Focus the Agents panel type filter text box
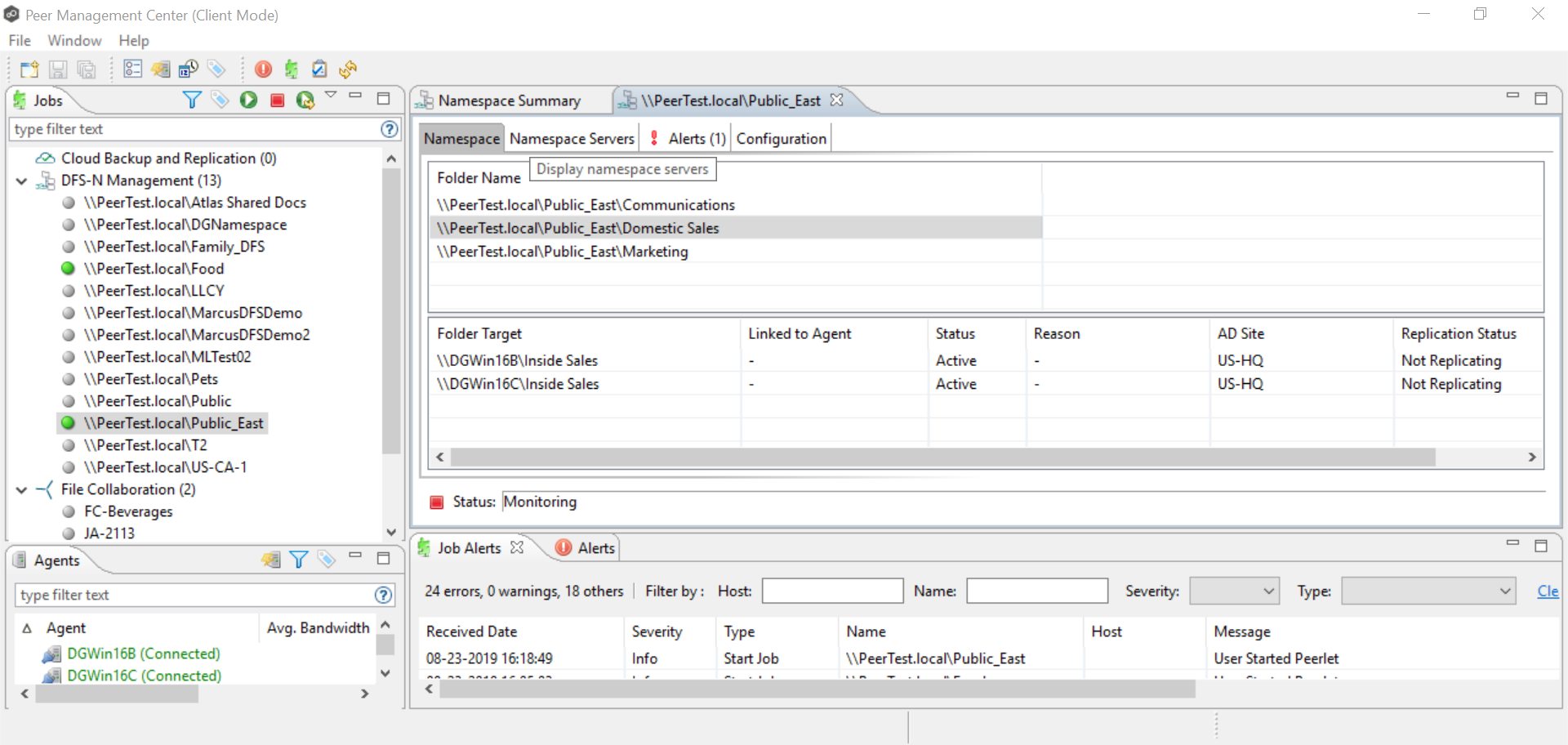Viewport: 1568px width, 745px height. (194, 595)
